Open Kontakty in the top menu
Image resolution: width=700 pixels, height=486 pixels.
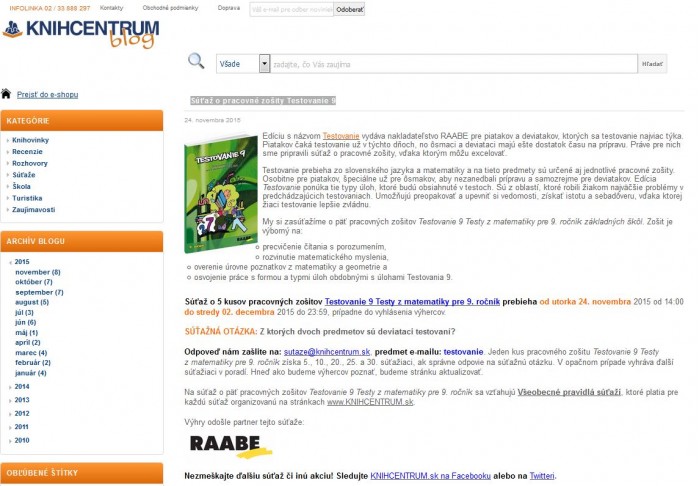coord(112,8)
